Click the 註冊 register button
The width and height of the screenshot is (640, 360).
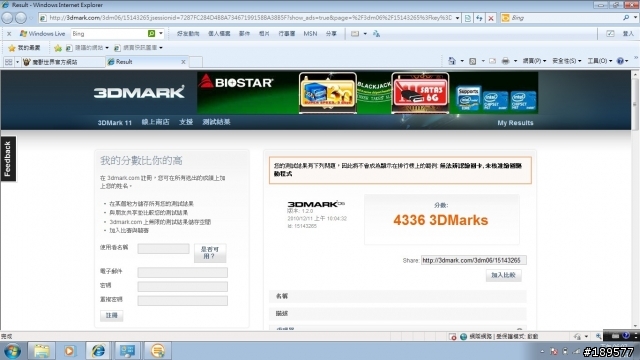point(111,316)
